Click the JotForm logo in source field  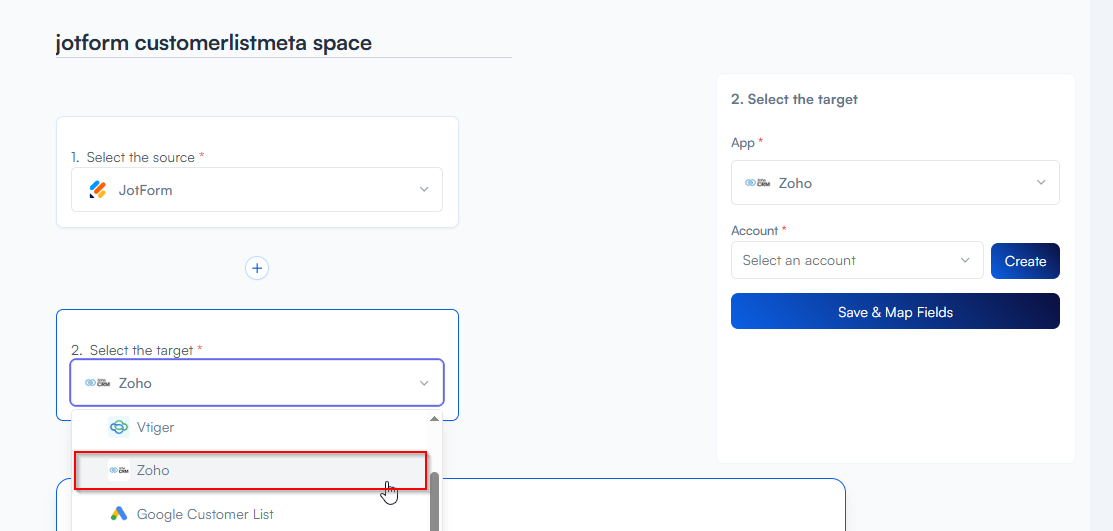tap(97, 190)
